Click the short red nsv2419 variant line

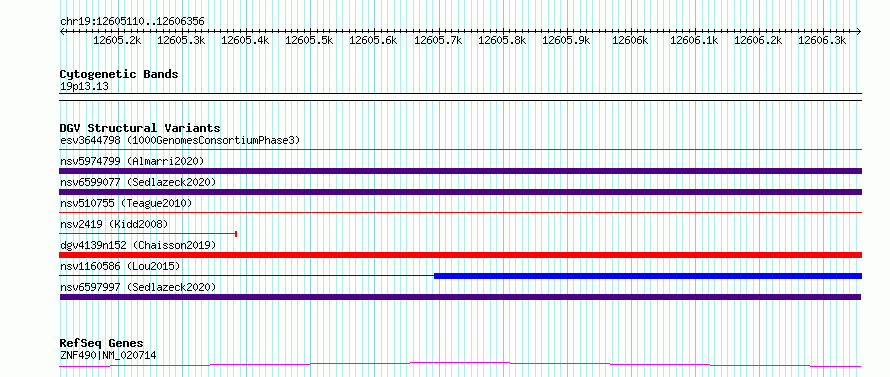[148, 233]
